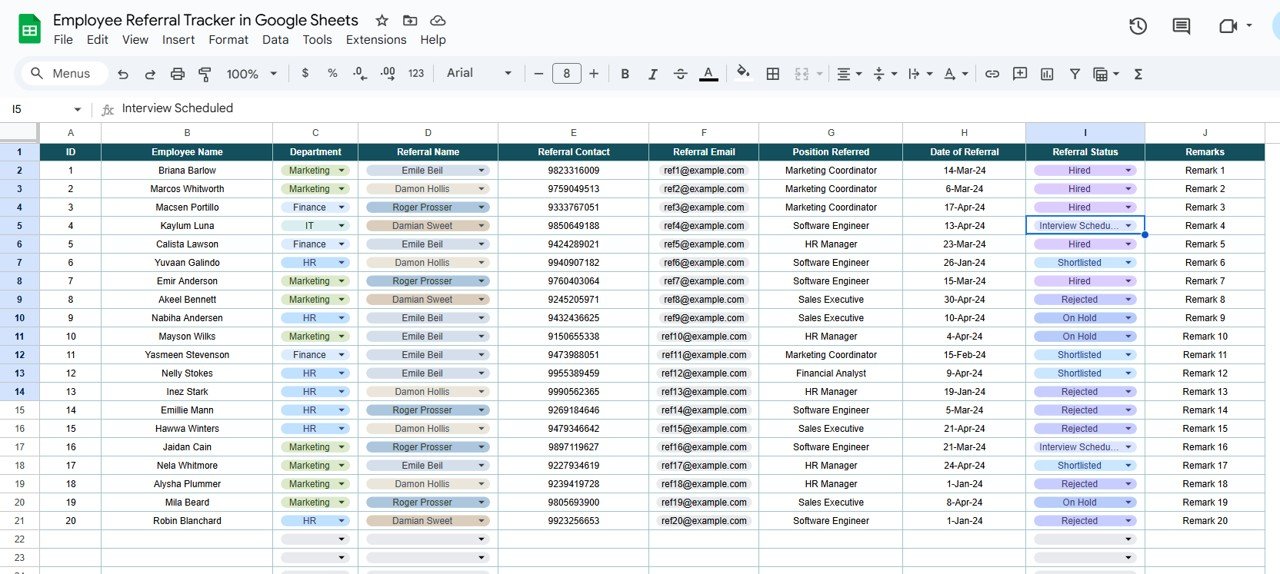1280x574 pixels.
Task: Open Interview Scheduled status dropdown in row 5
Action: tap(1129, 226)
